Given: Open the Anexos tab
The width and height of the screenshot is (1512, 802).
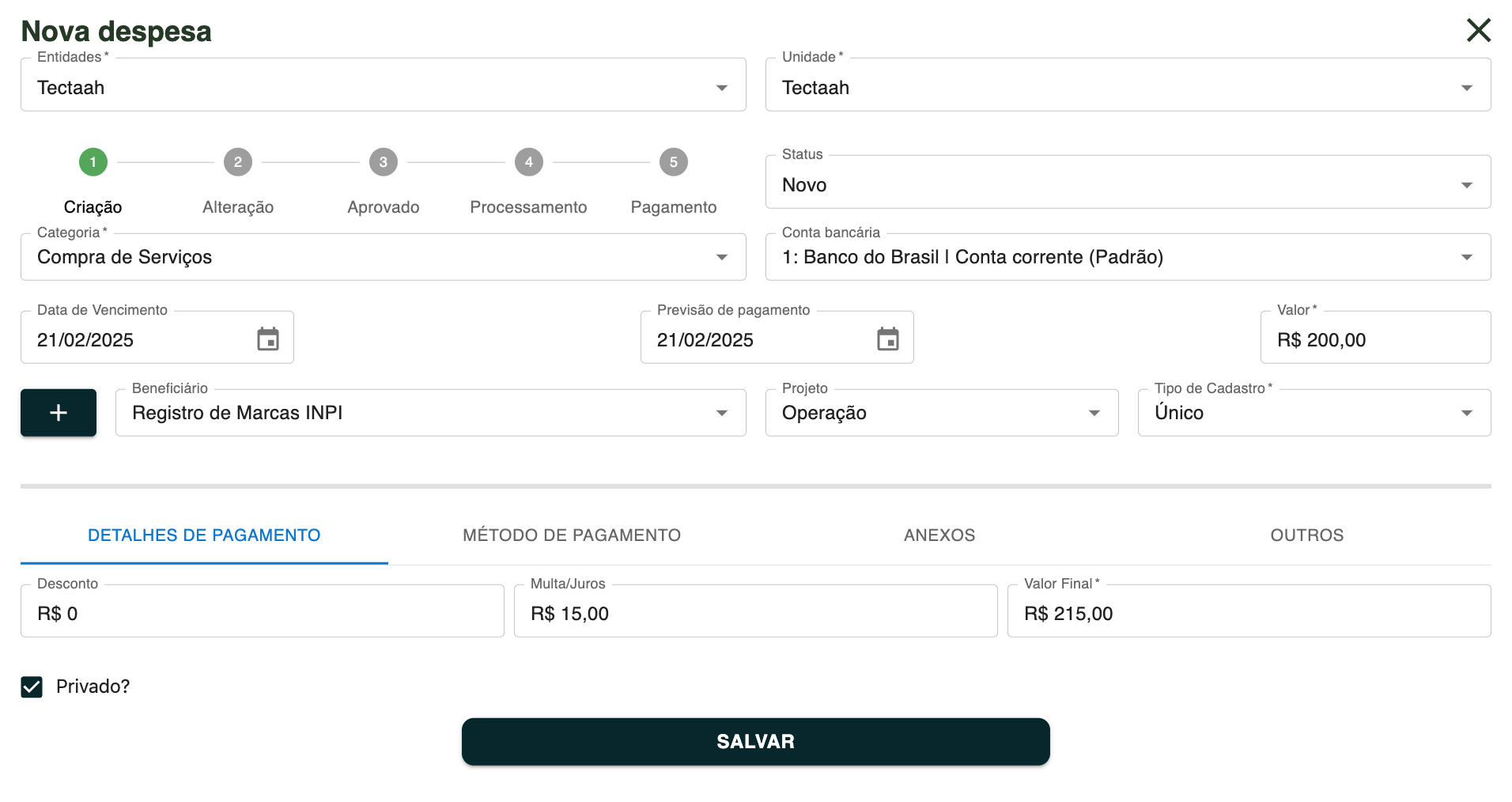Looking at the screenshot, I should click(x=939, y=535).
